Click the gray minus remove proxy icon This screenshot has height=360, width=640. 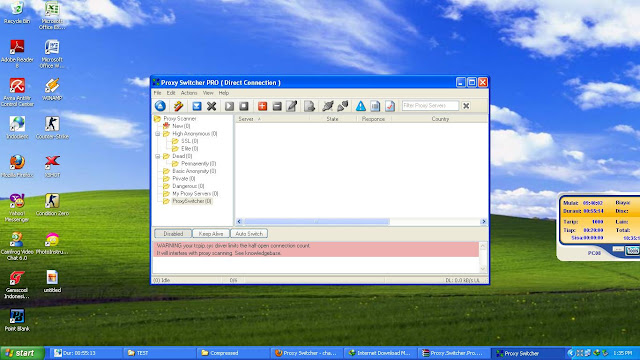pos(277,106)
